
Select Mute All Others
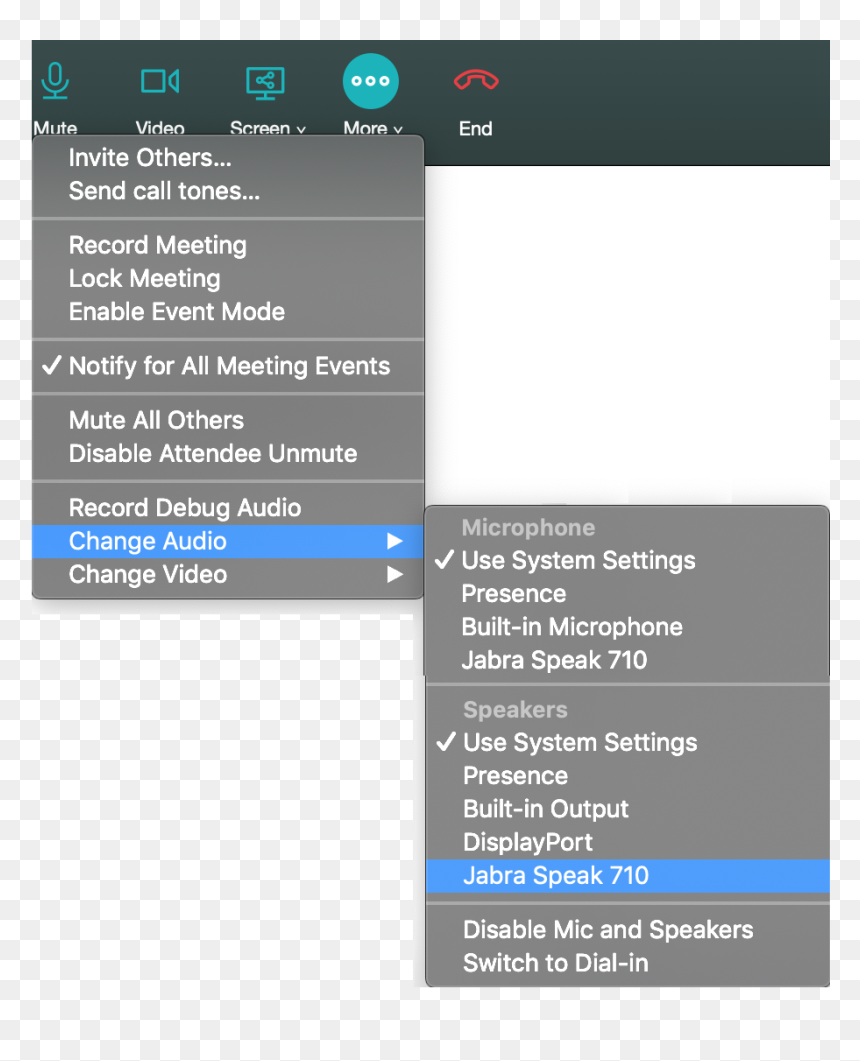coord(228,420)
